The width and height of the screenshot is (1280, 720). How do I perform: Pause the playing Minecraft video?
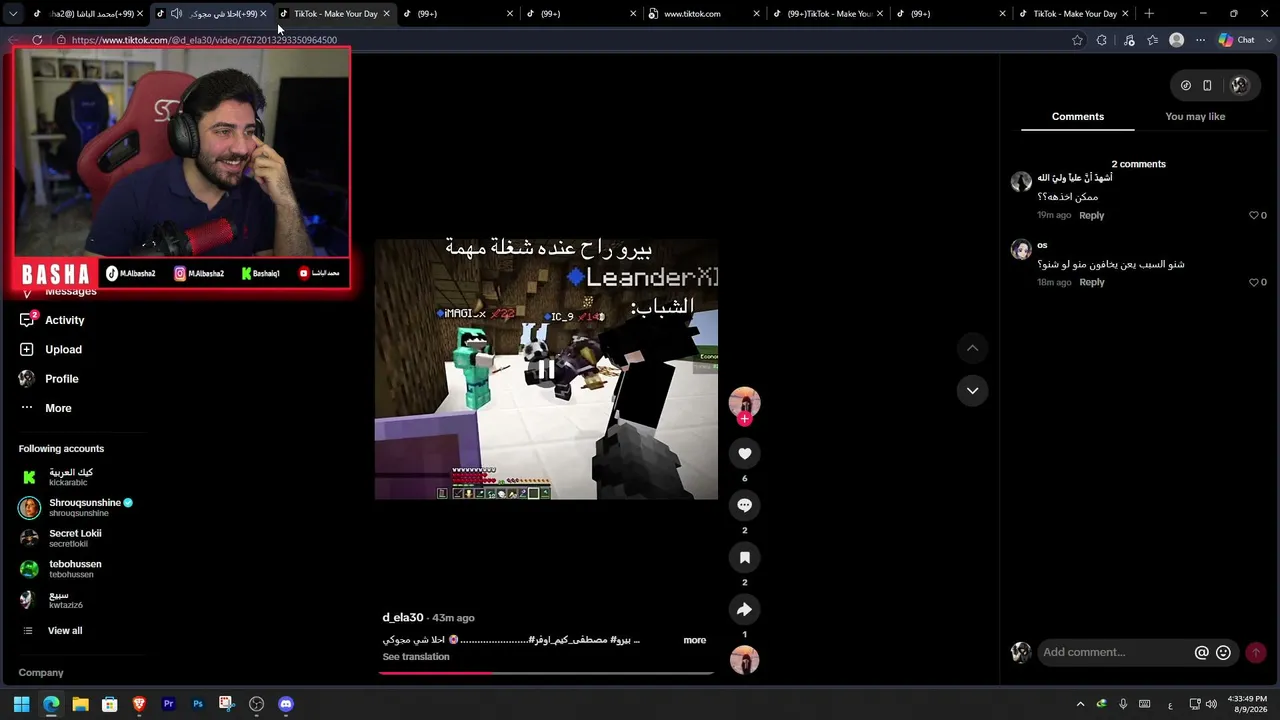(546, 370)
